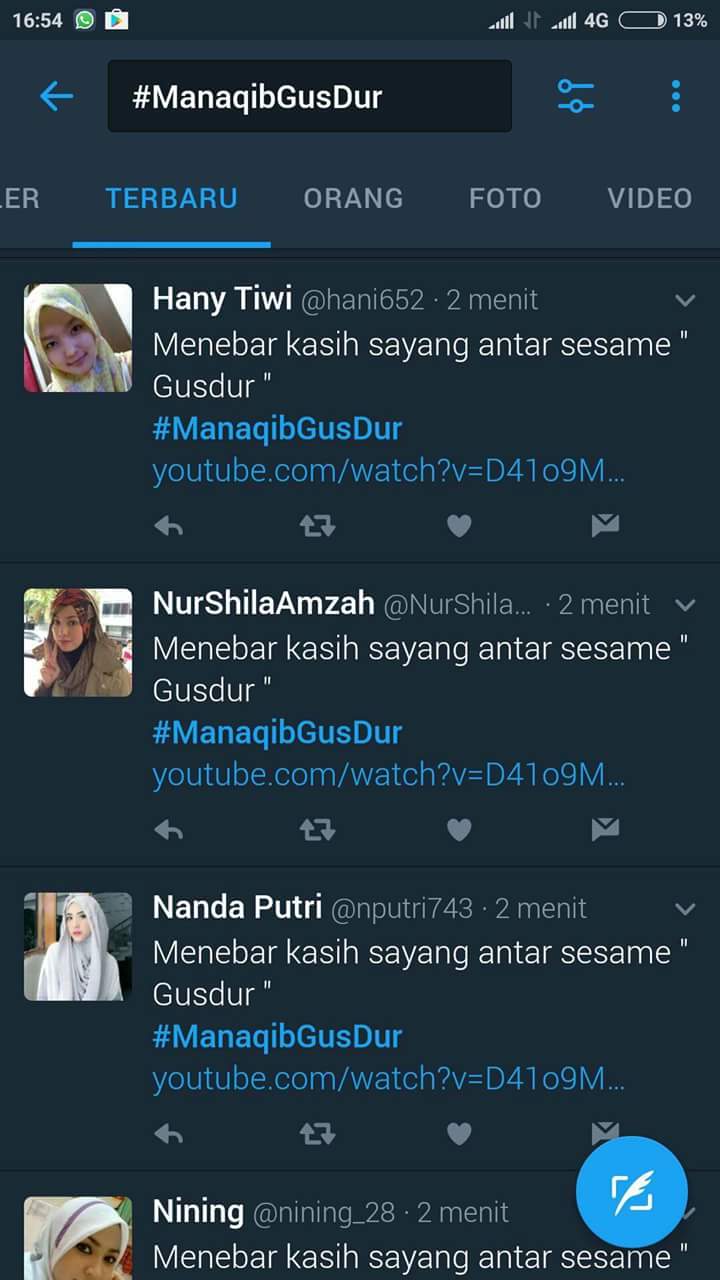Open the three-dot overflow menu
This screenshot has height=1280, width=720.
[x=676, y=96]
